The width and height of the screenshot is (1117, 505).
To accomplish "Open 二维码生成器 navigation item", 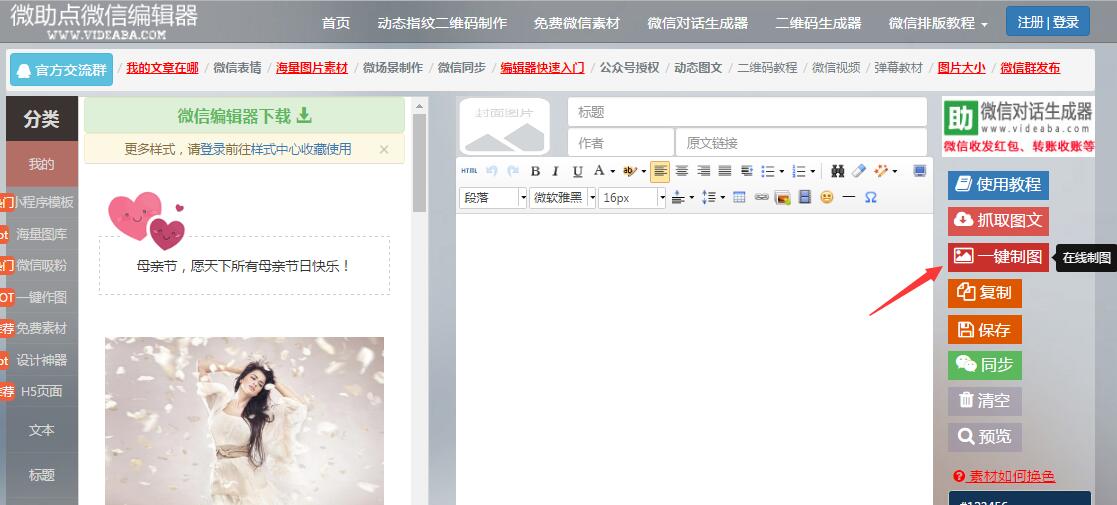I will click(x=819, y=23).
